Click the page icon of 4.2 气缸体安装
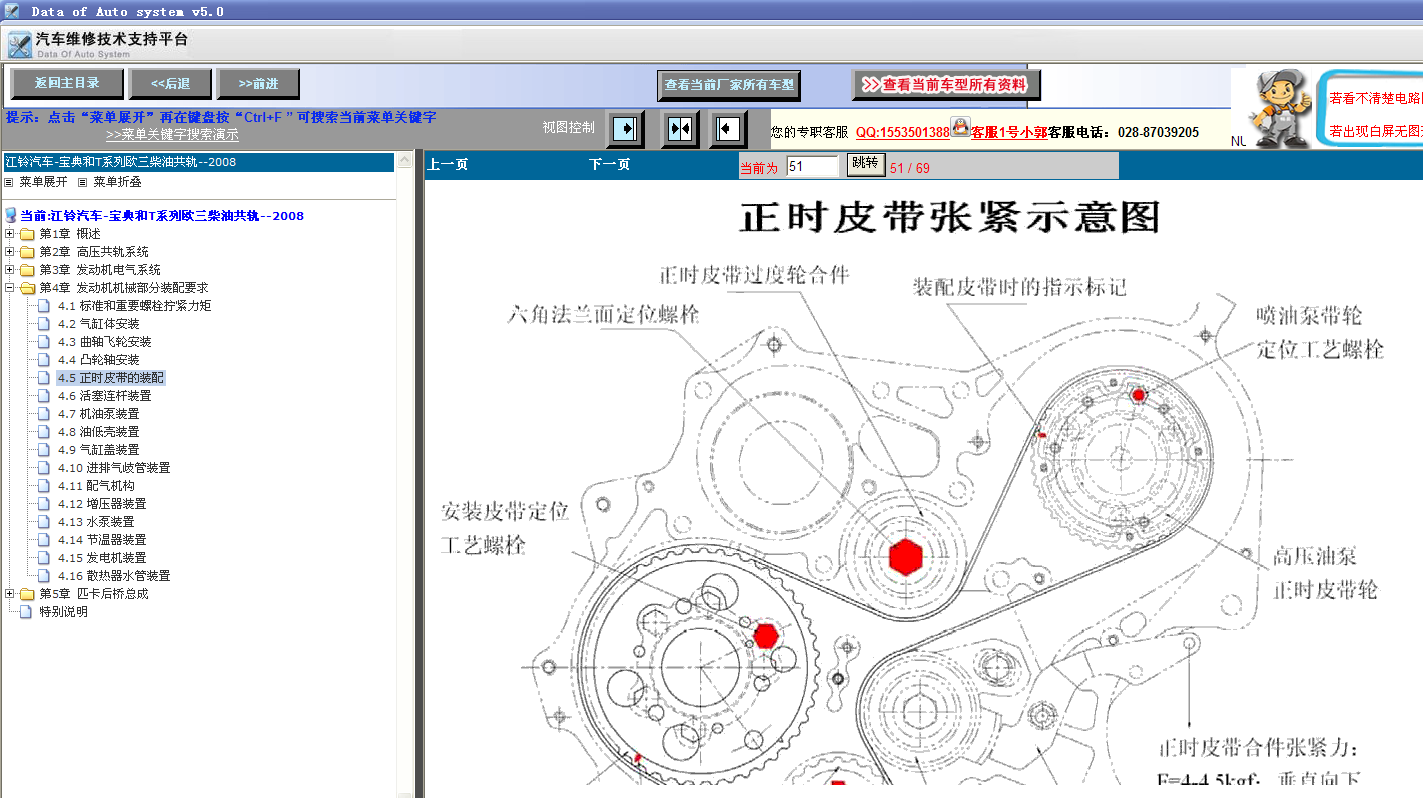 [x=44, y=324]
